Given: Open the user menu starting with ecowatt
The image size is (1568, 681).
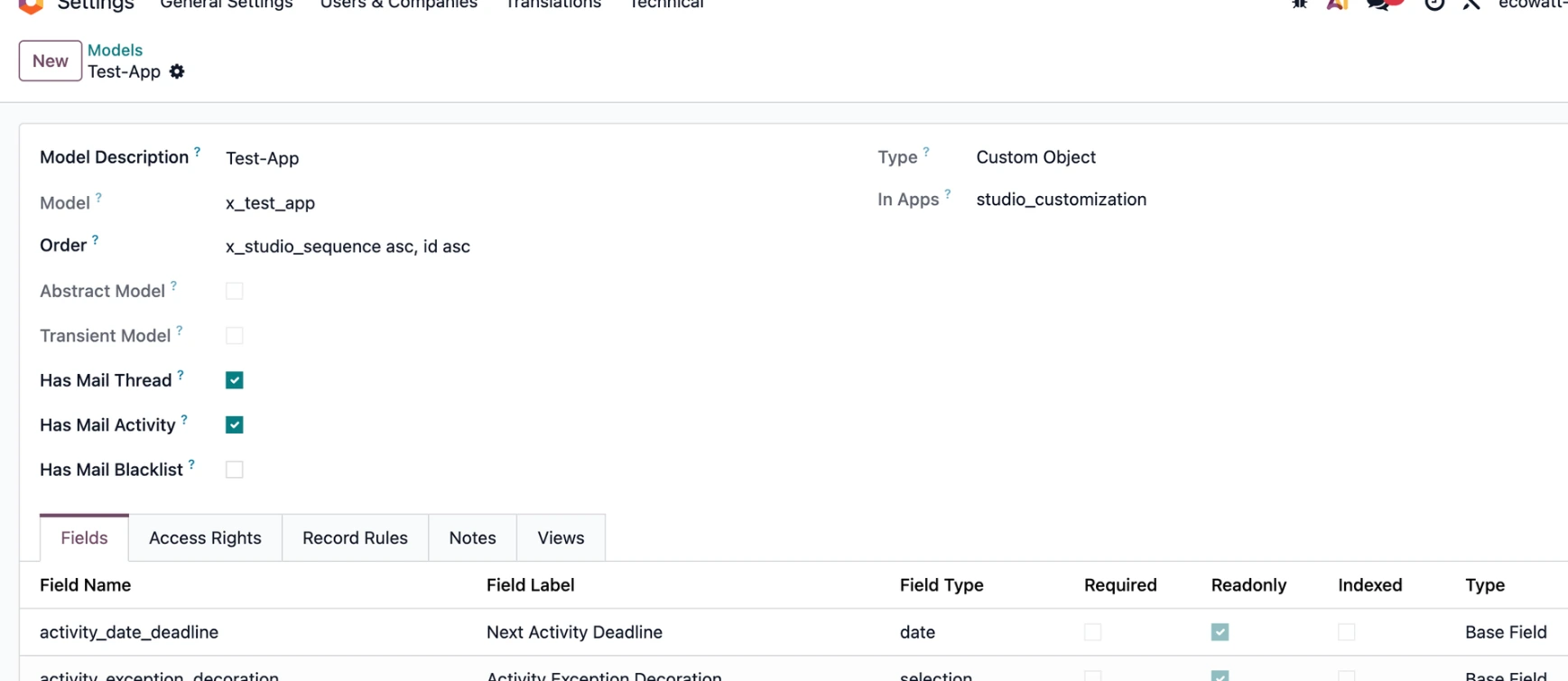Looking at the screenshot, I should pyautogui.click(x=1533, y=4).
